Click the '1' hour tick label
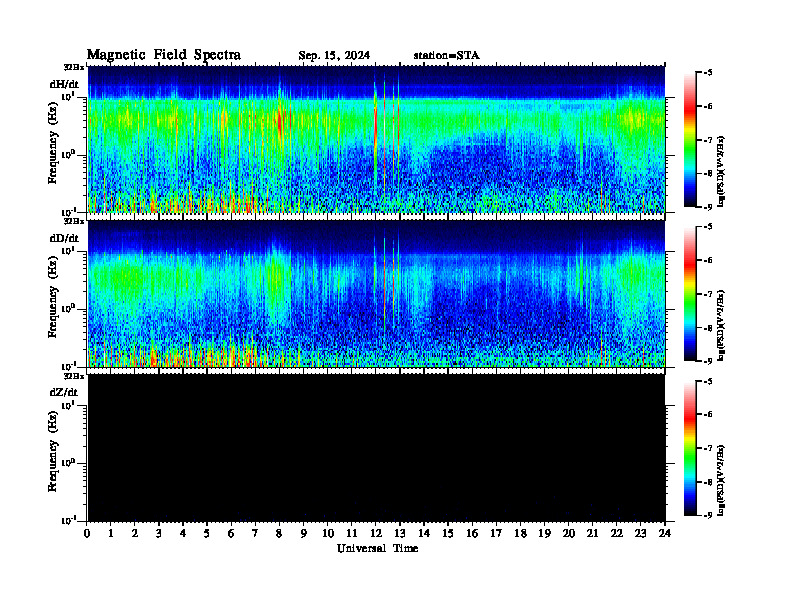This screenshot has width=792, height=612. (x=111, y=534)
